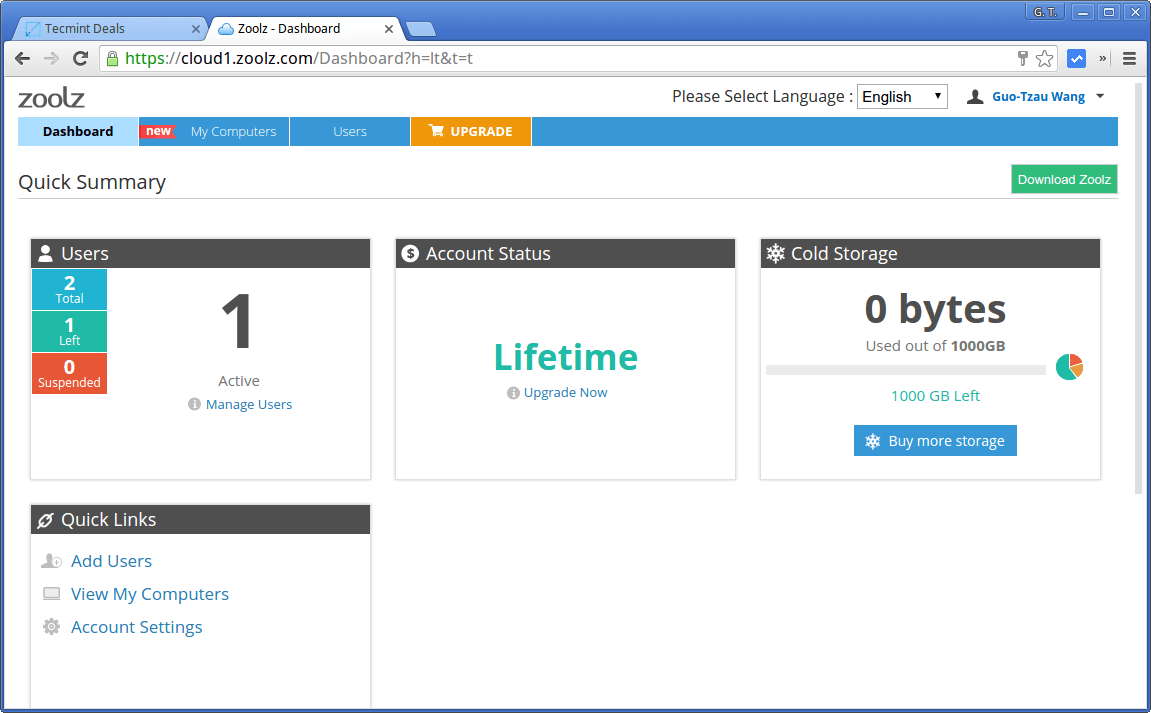Image resolution: width=1151 pixels, height=713 pixels.
Task: Switch to the My Computers tab
Action: [232, 131]
